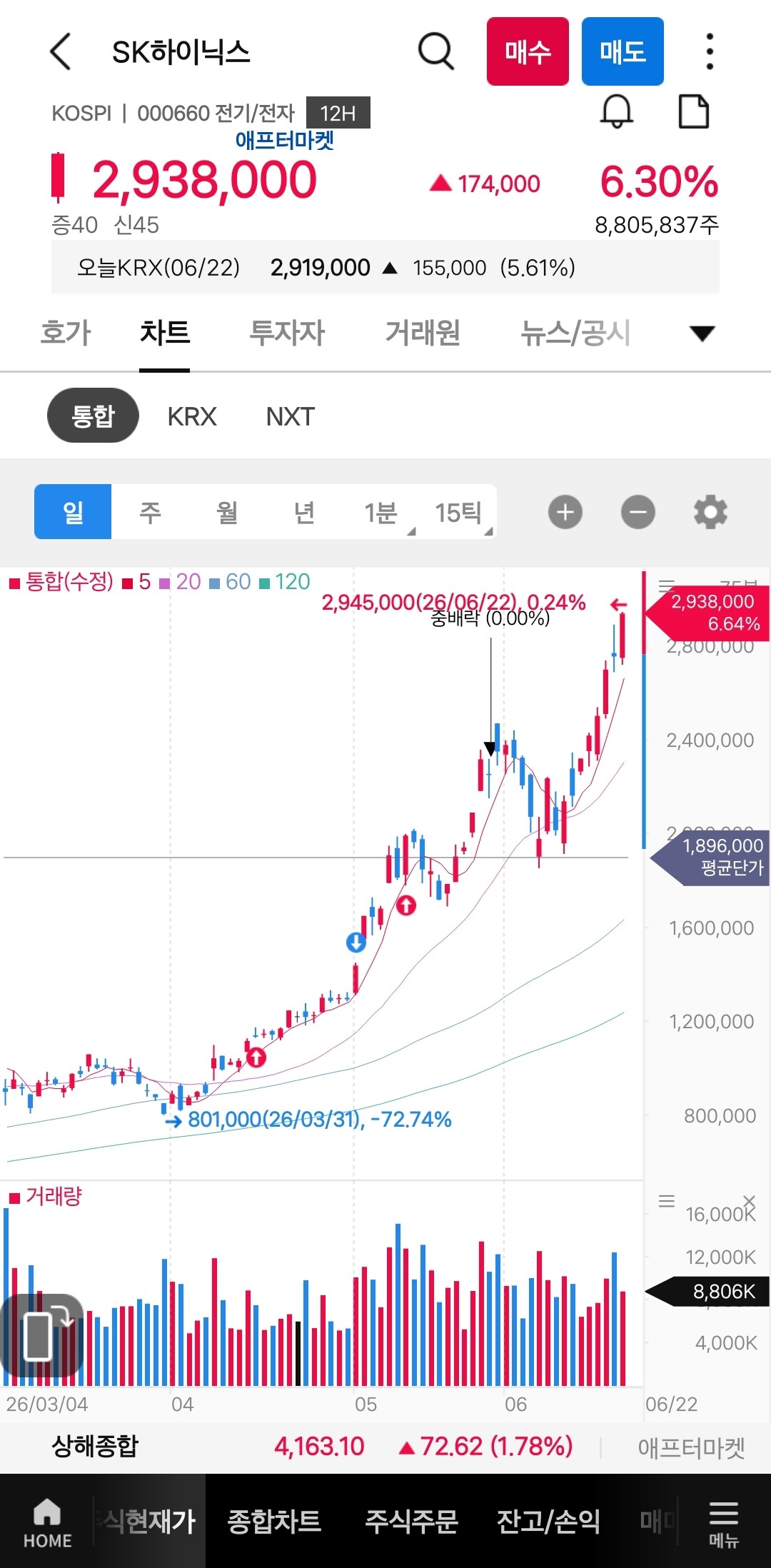The width and height of the screenshot is (771, 1568).
Task: Open the stock search magnifier
Action: pyautogui.click(x=435, y=51)
